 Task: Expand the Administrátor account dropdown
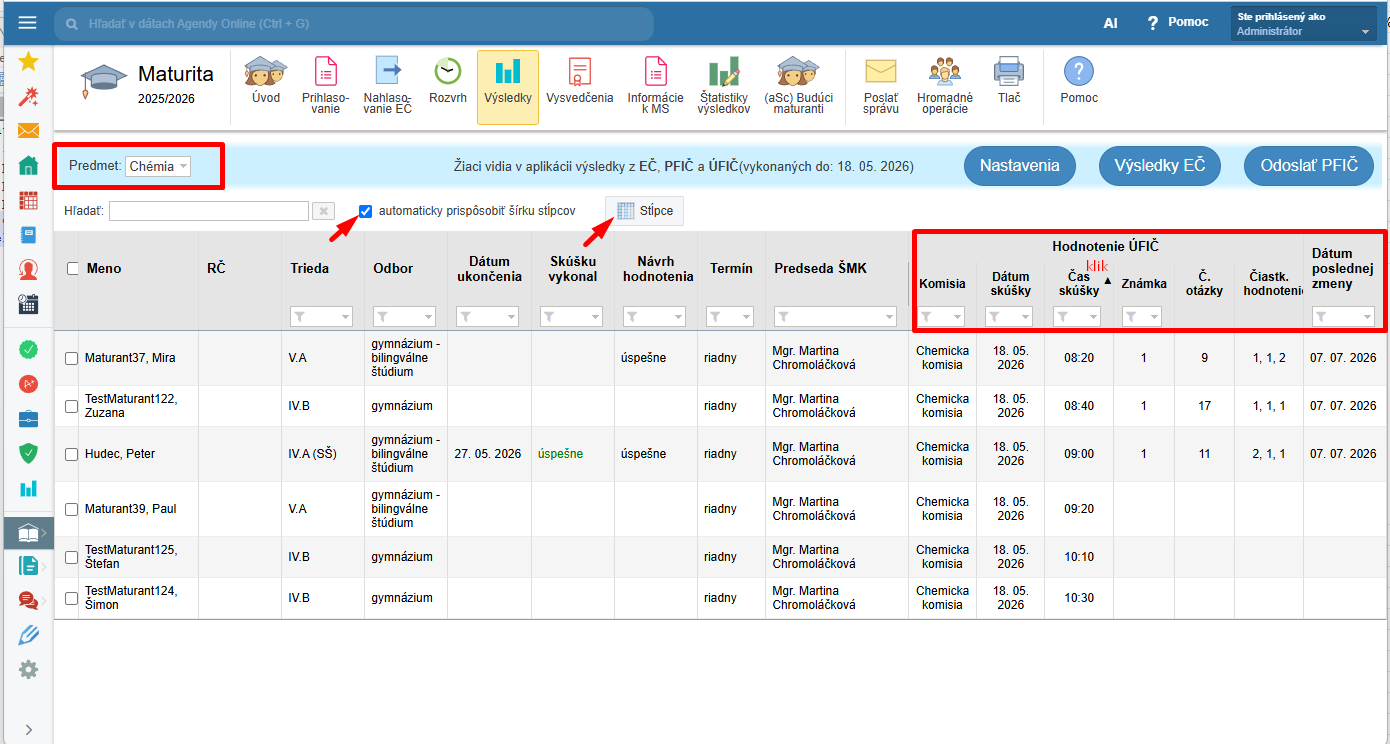point(1304,24)
